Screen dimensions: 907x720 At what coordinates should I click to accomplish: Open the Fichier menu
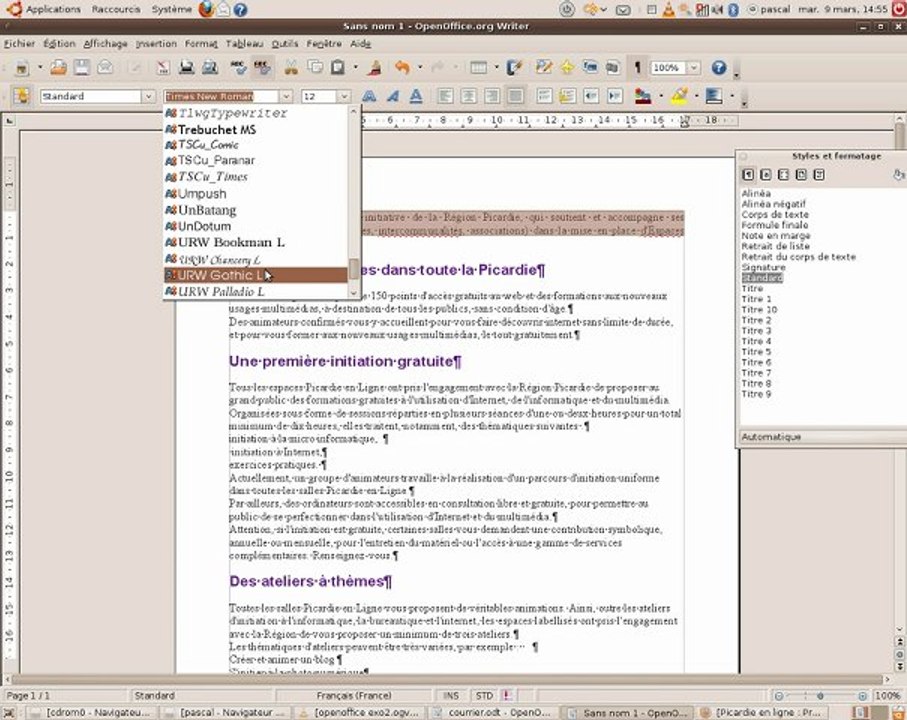(20, 43)
